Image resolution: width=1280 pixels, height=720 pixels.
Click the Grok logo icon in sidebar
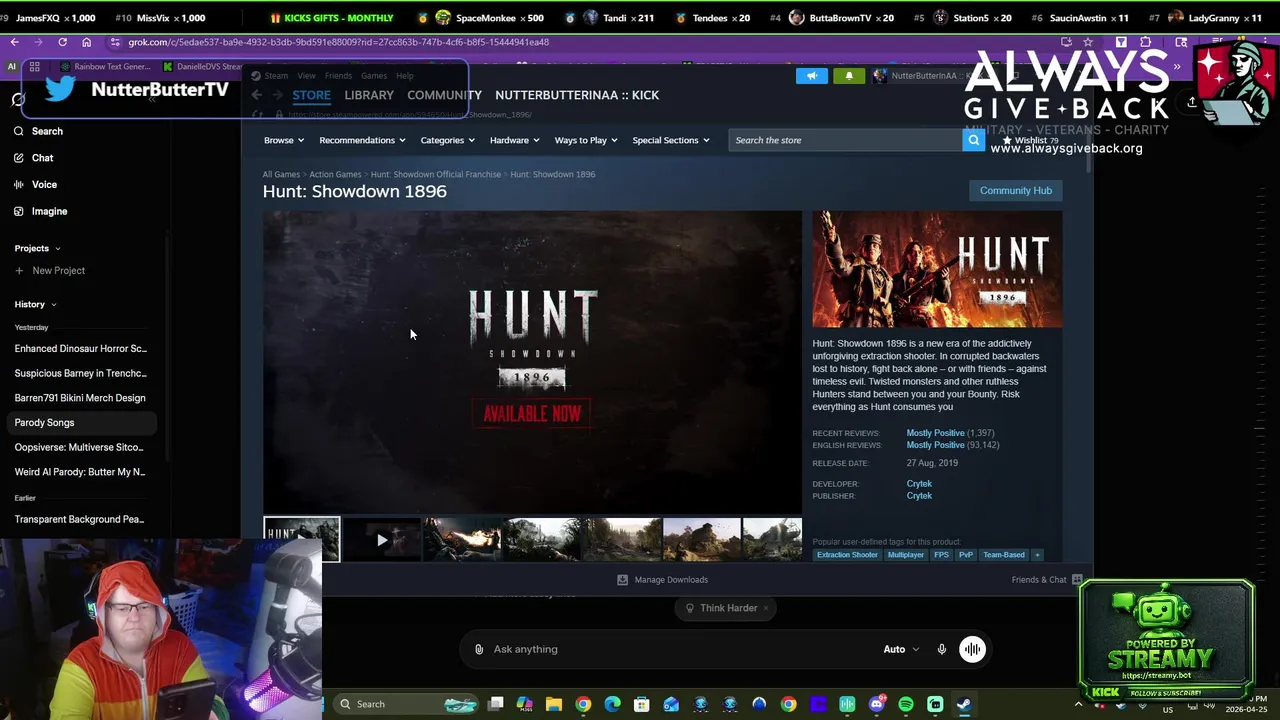click(x=18, y=99)
